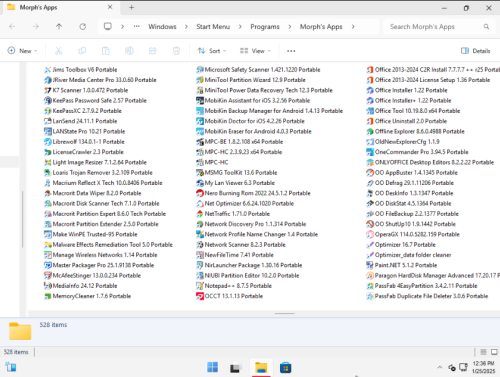Open the Windows Start menu

[212, 367]
